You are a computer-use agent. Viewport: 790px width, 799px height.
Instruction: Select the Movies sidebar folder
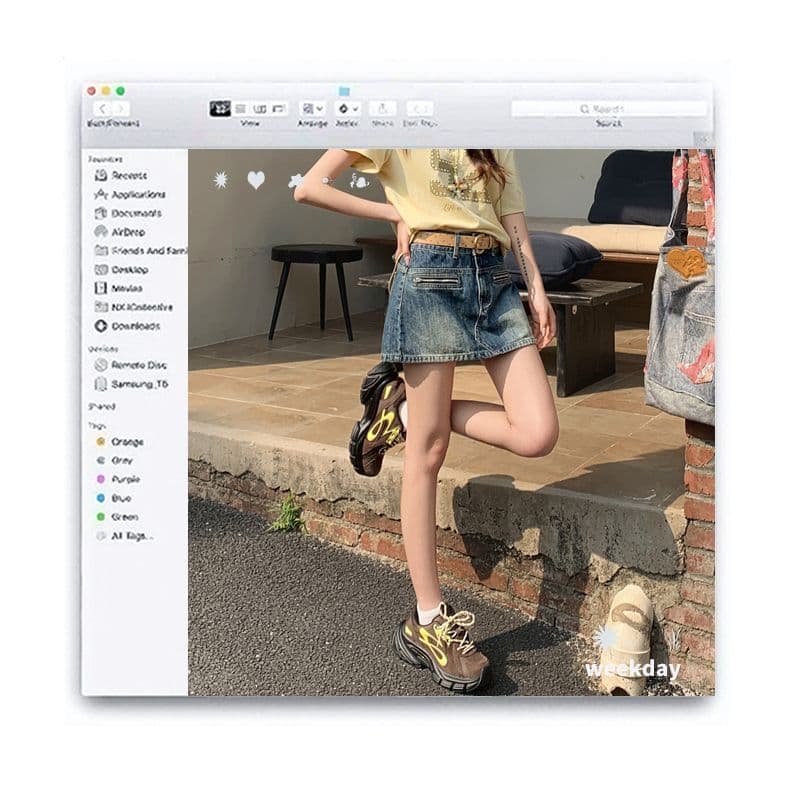(119, 288)
